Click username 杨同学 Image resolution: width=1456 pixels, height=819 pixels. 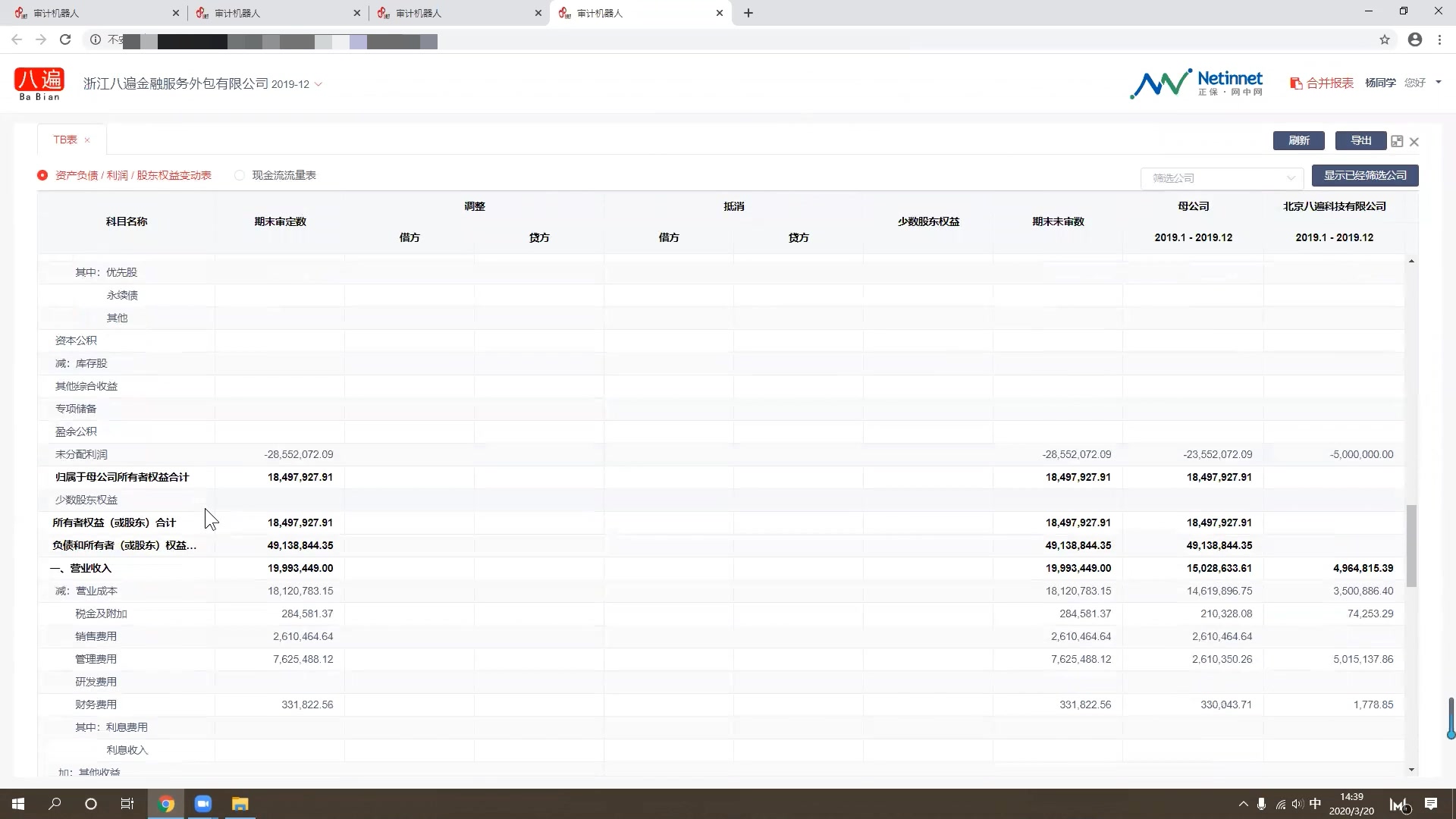point(1380,83)
